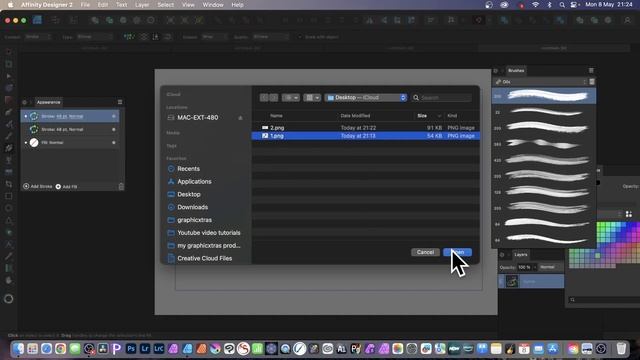640x360 pixels.
Task: Open the Oils brush category dropdown
Action: coord(541,82)
